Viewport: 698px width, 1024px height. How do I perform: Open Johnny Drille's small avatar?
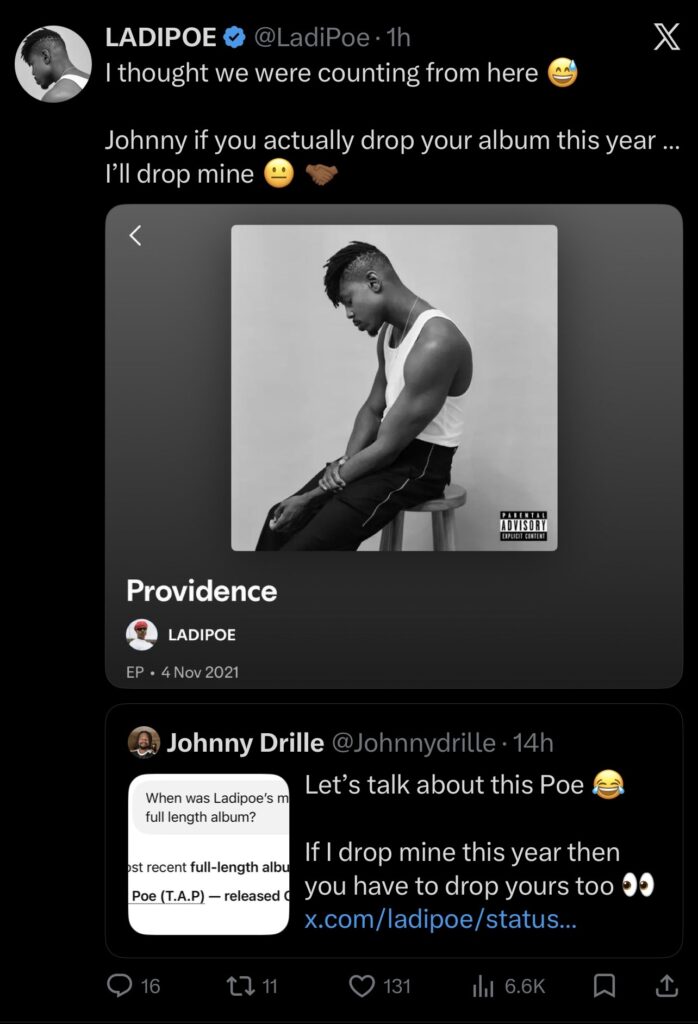click(144, 742)
